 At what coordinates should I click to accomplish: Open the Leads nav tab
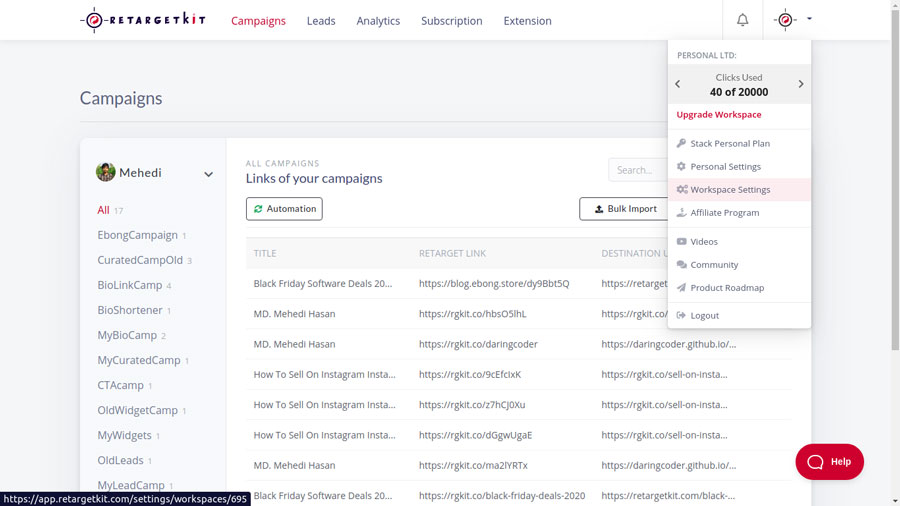tap(321, 21)
